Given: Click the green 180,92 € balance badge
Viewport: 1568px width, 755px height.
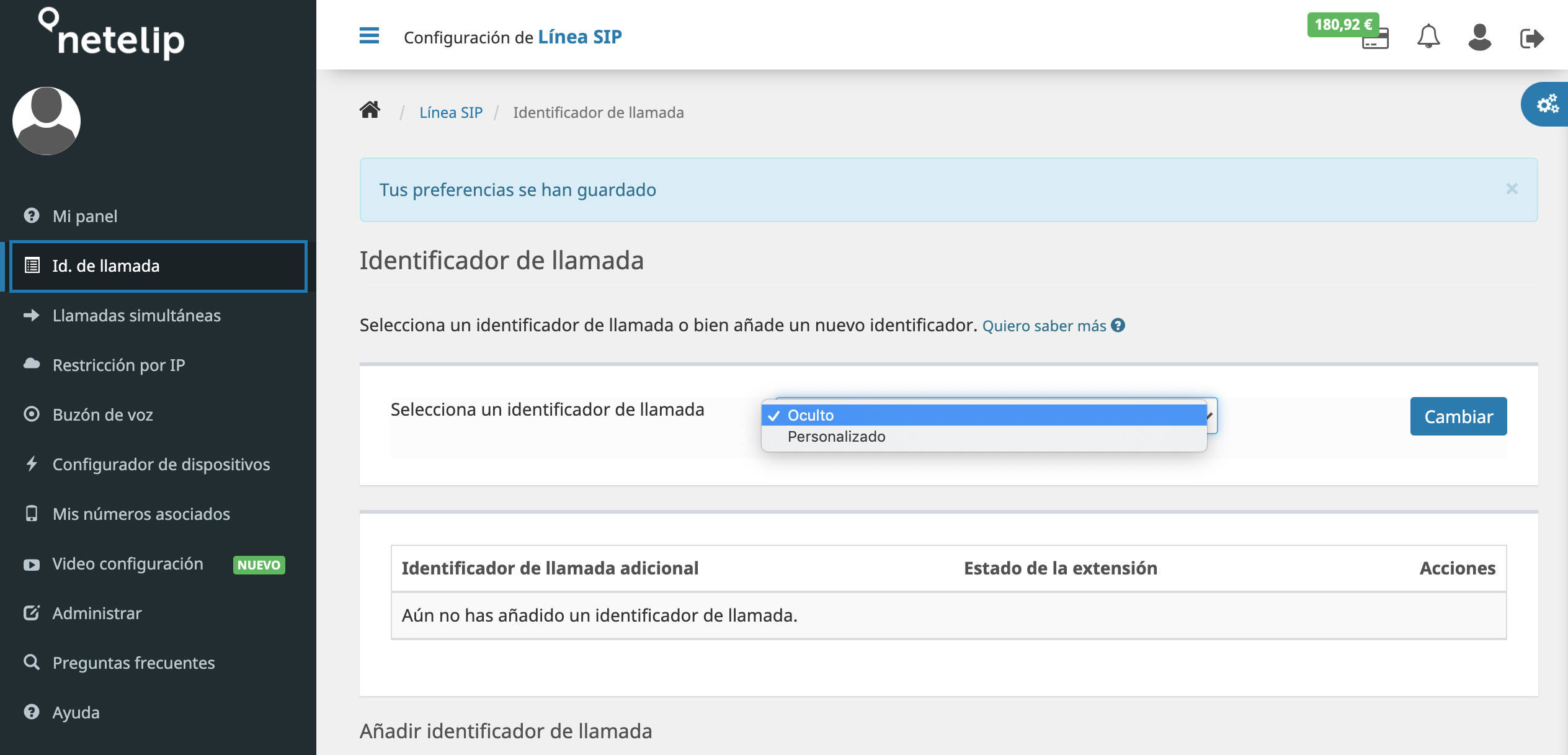Looking at the screenshot, I should pyautogui.click(x=1345, y=25).
